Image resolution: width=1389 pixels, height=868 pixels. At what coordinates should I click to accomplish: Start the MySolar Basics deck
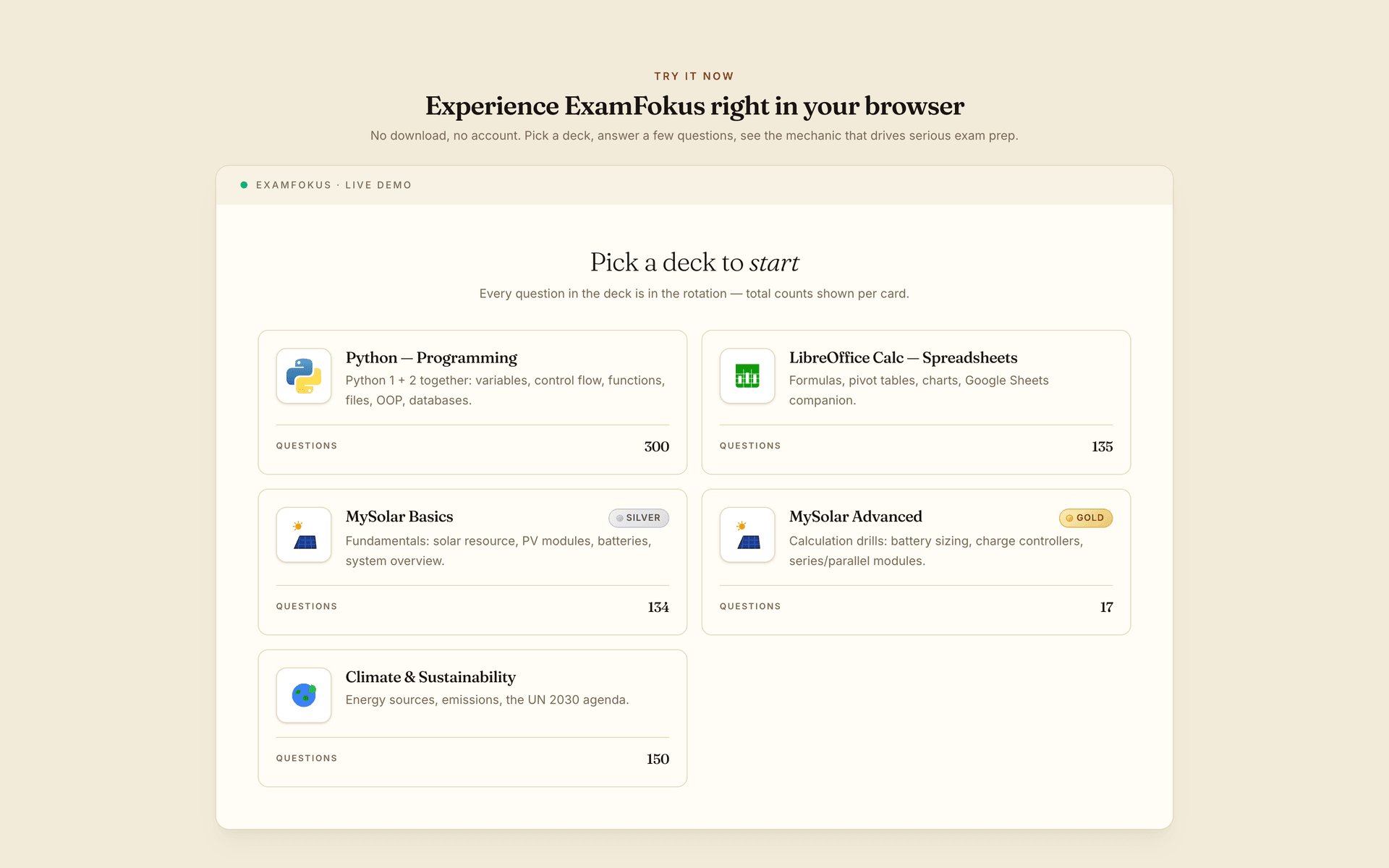(x=472, y=562)
